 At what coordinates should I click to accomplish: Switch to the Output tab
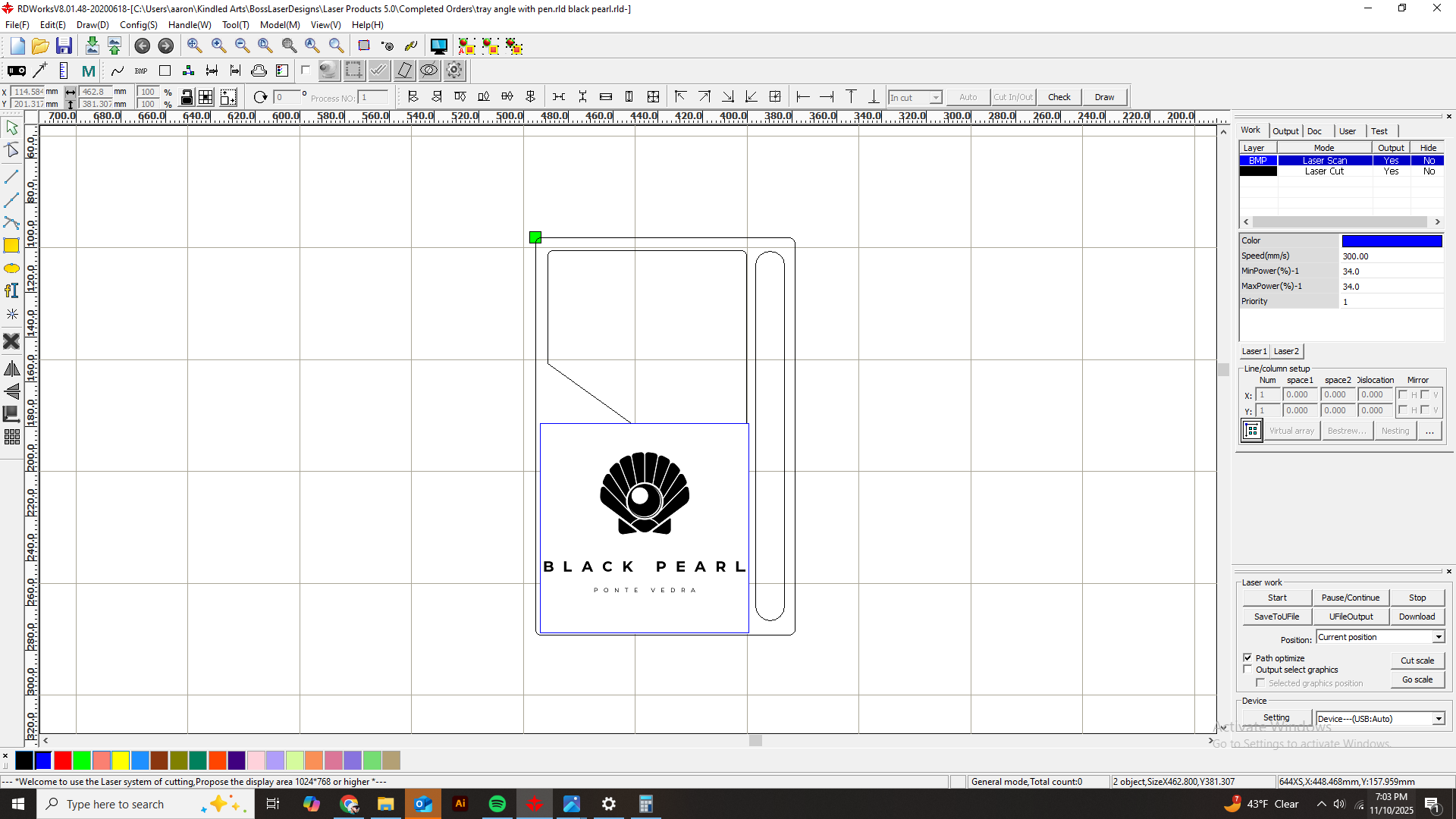pos(1285,131)
